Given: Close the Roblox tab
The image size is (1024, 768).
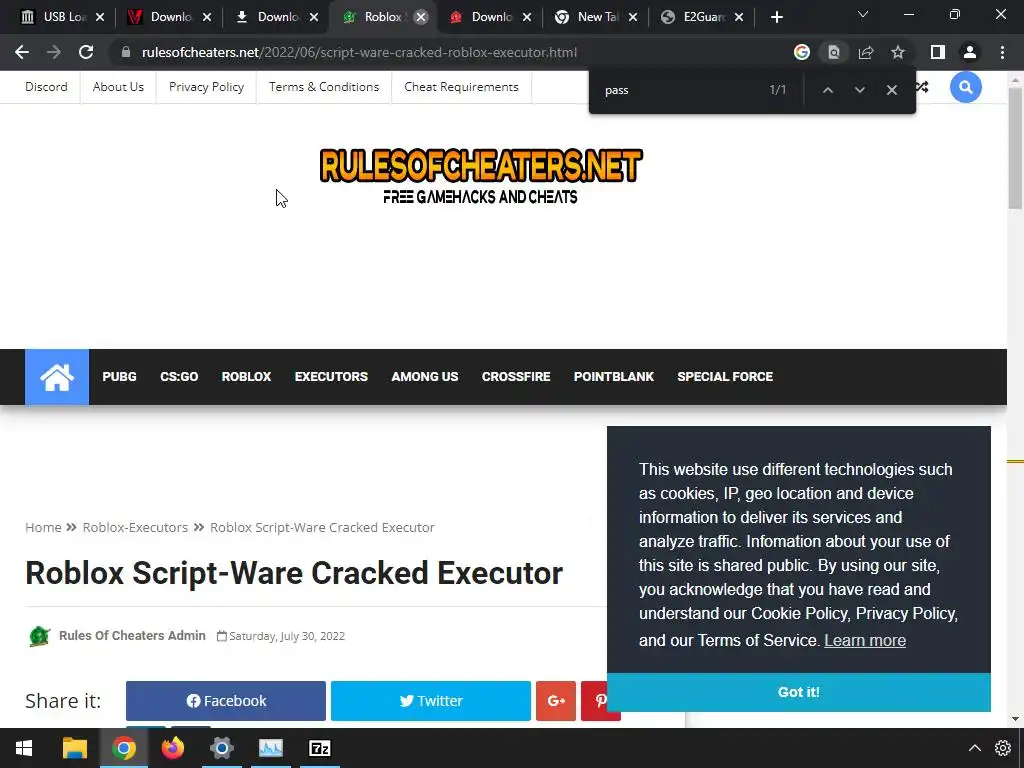Looking at the screenshot, I should [421, 17].
